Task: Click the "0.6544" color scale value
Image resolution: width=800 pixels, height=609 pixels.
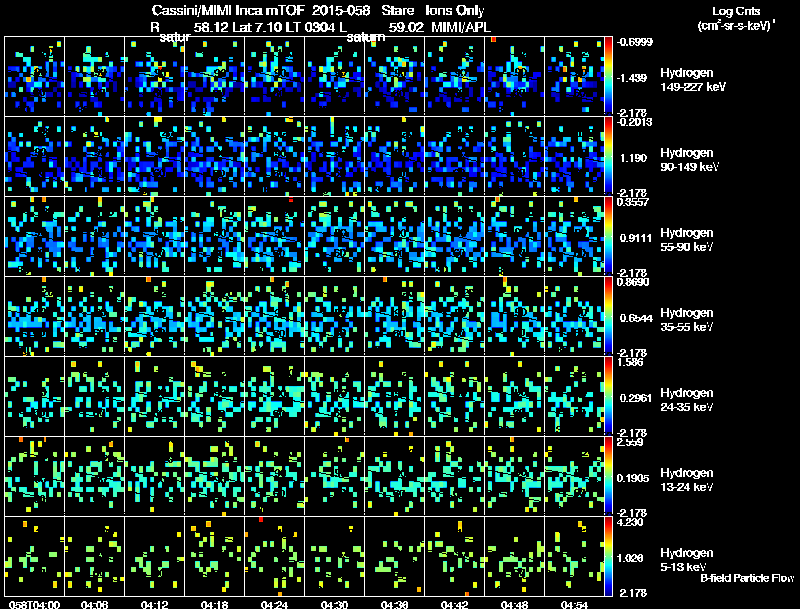Action: 636,318
